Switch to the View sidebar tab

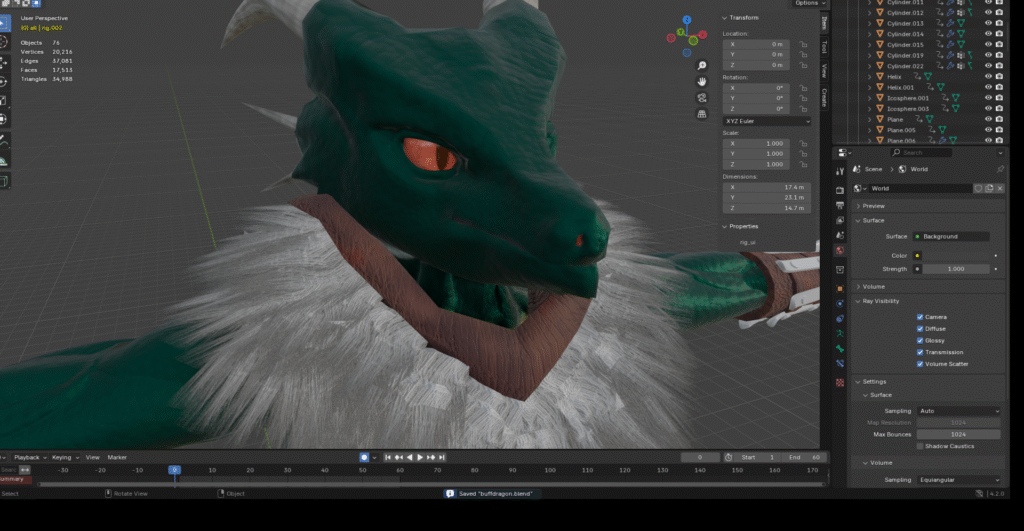824,71
